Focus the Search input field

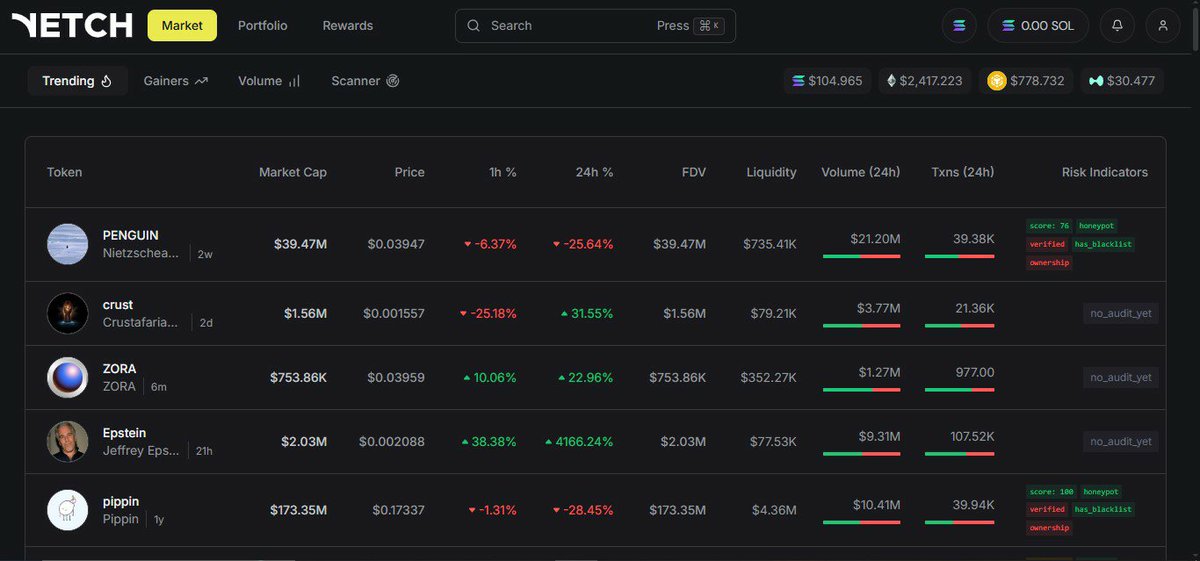pyautogui.click(x=595, y=26)
